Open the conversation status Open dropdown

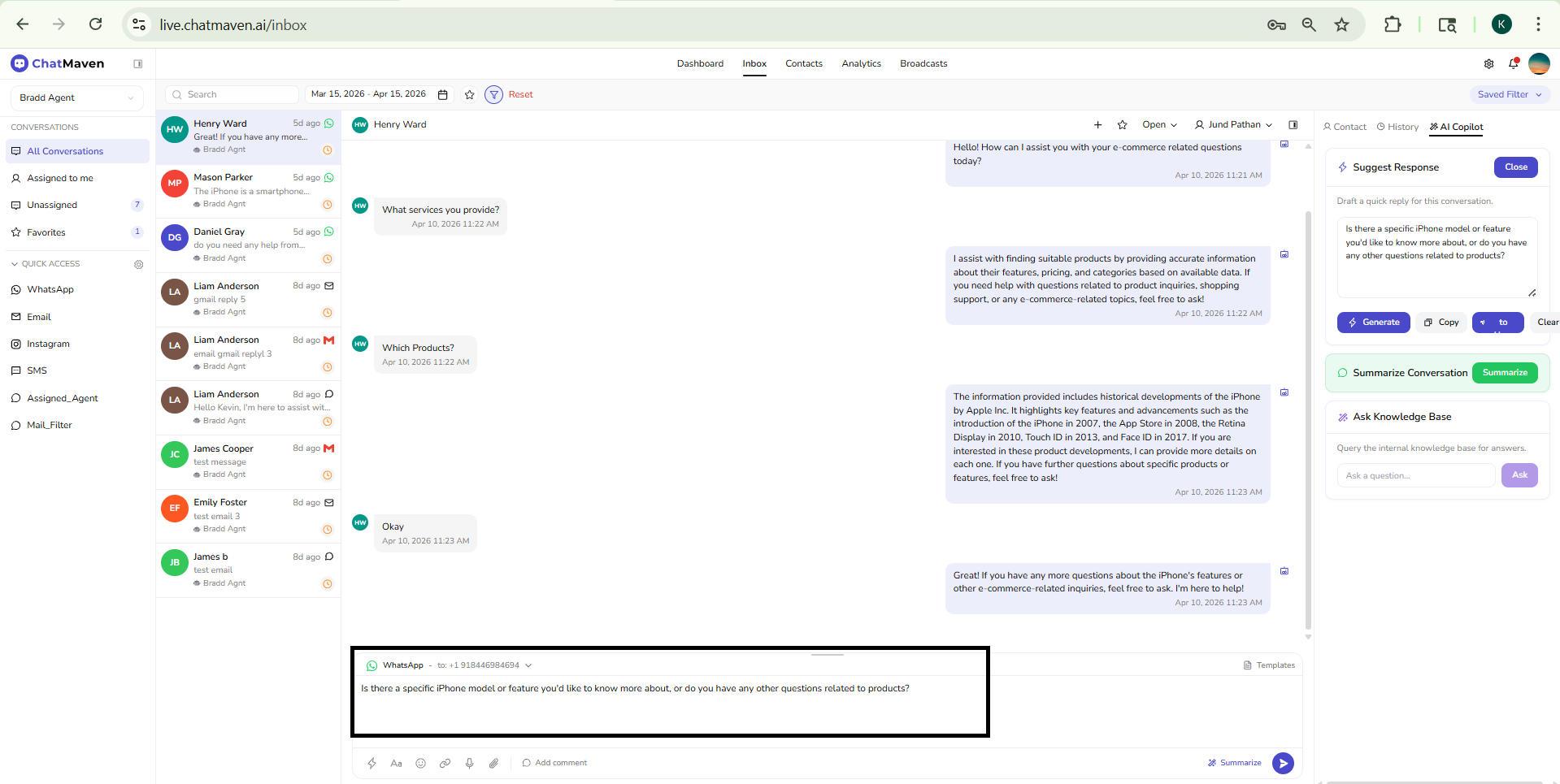point(1159,125)
